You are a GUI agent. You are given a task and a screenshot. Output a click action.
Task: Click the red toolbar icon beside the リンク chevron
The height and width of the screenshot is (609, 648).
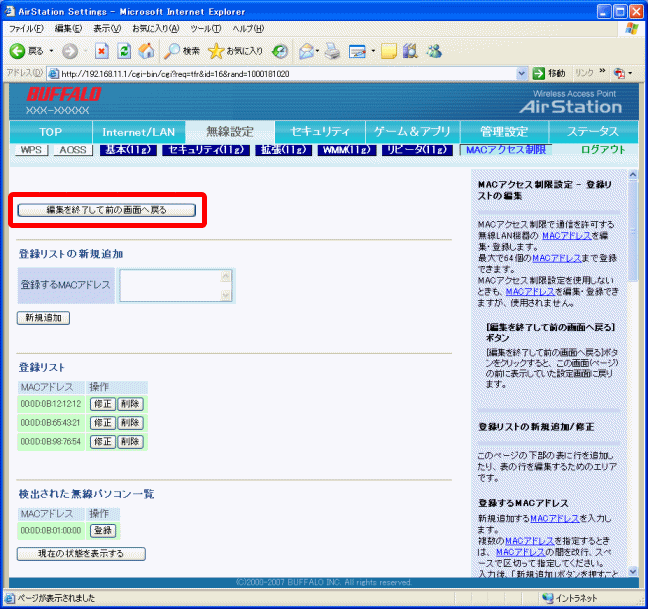click(x=619, y=74)
